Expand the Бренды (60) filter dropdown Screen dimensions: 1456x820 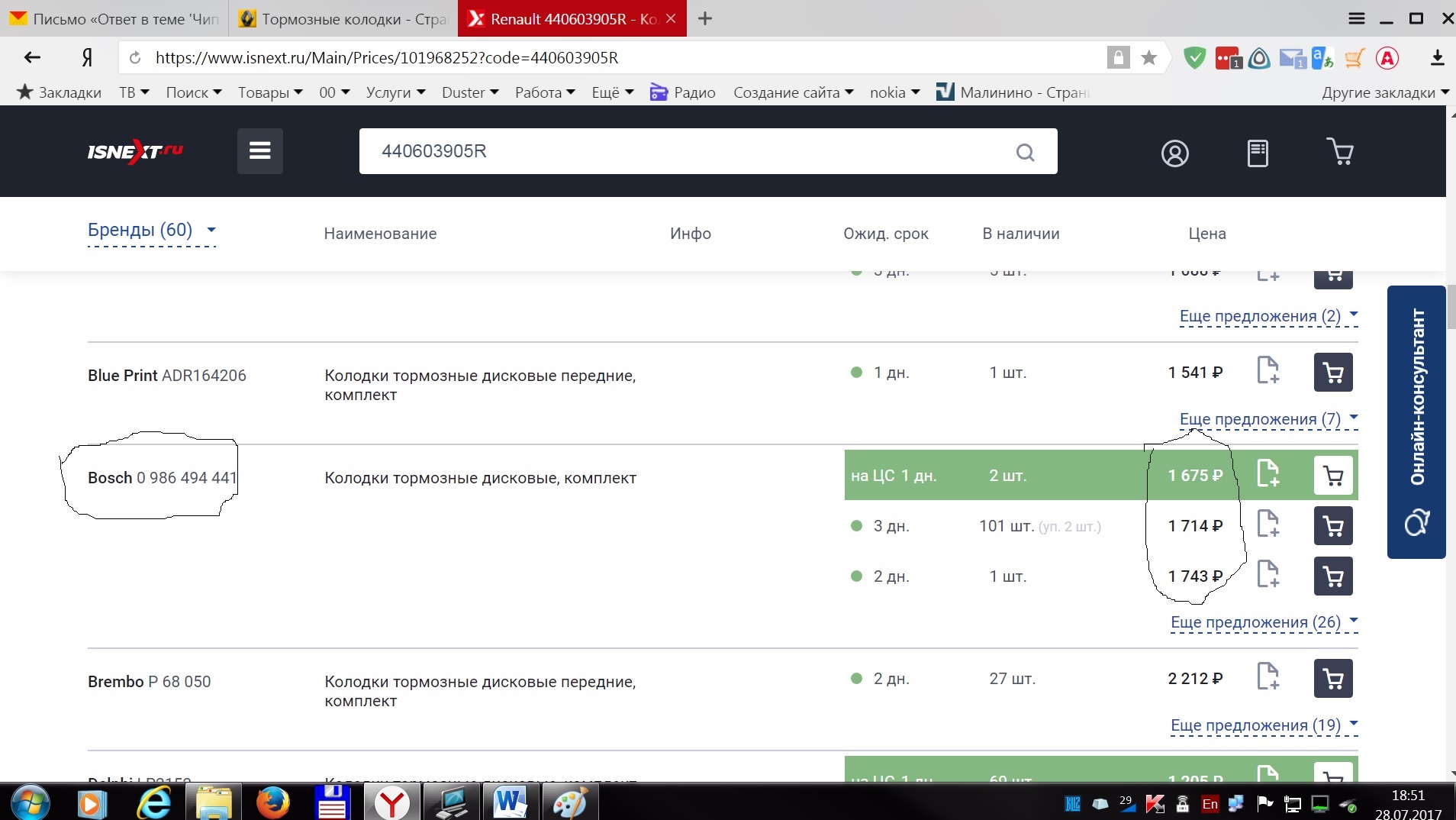point(152,230)
